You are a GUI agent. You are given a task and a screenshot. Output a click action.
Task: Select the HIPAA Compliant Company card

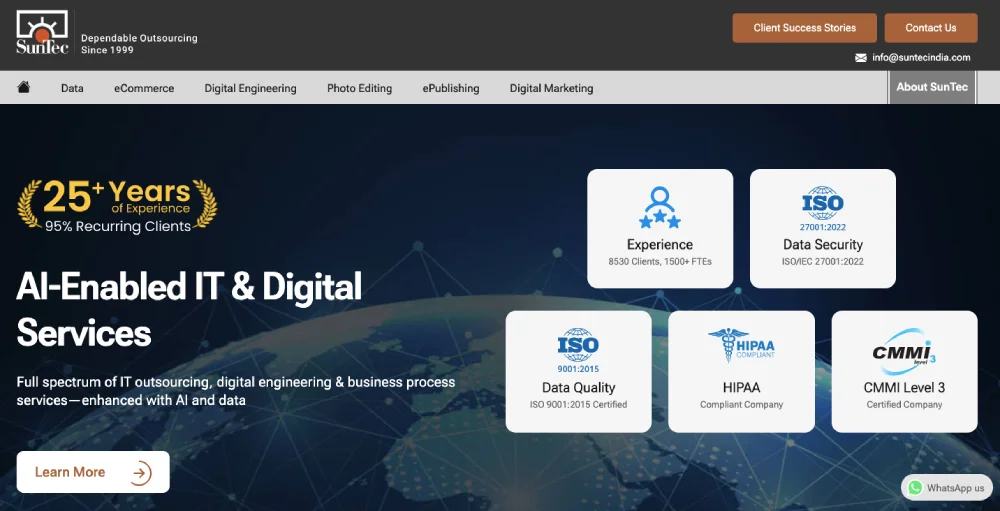(x=741, y=371)
